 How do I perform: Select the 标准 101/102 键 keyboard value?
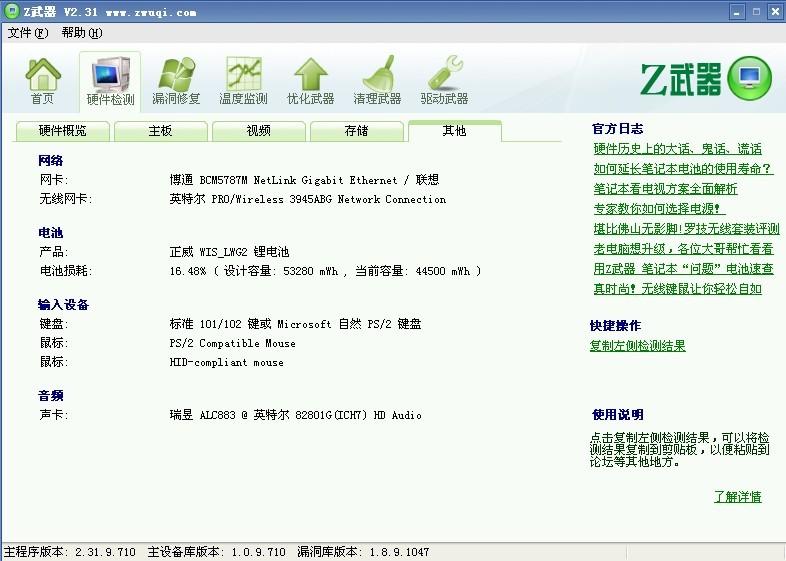(295, 324)
